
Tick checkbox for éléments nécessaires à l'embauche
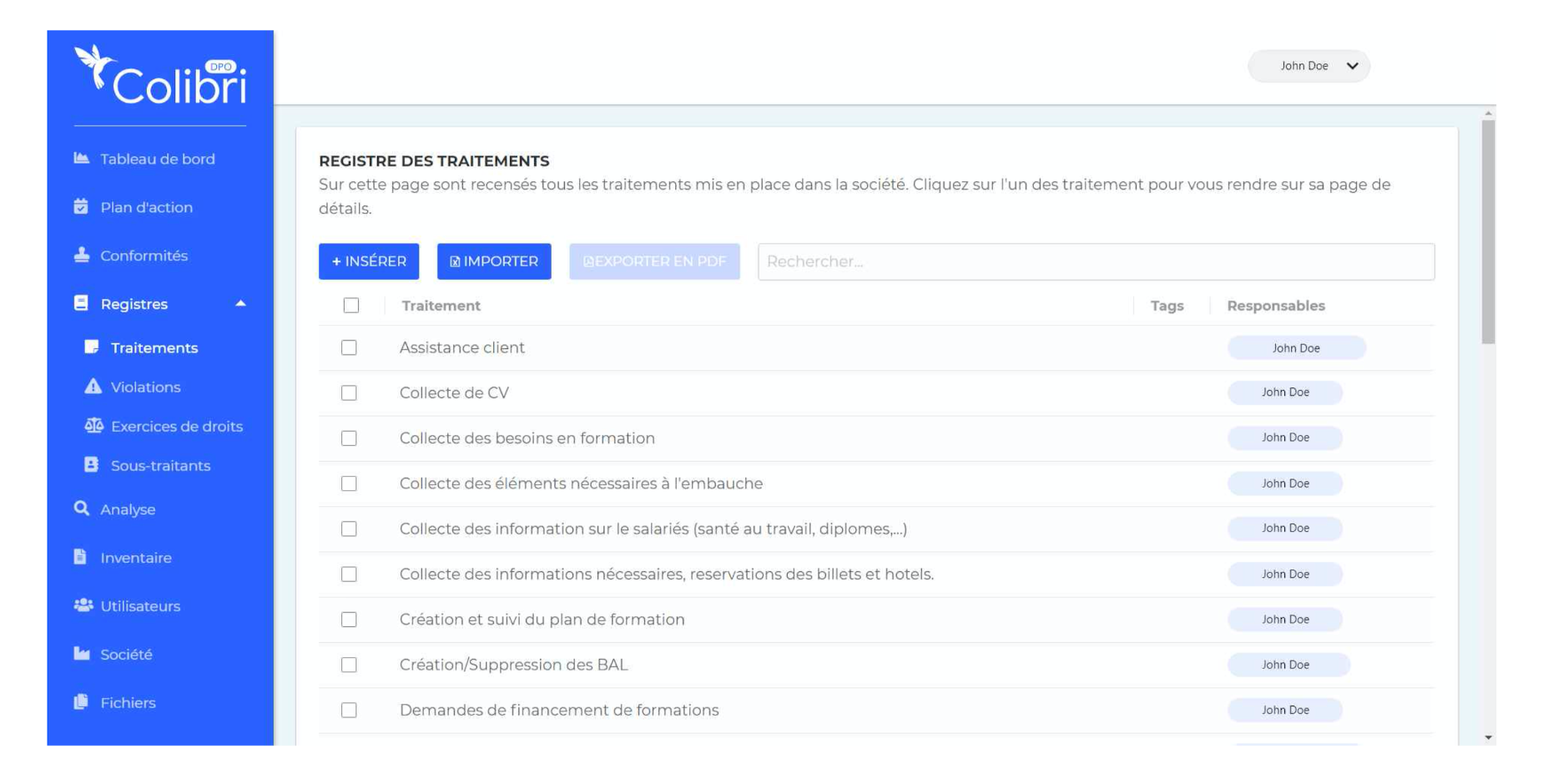click(x=349, y=483)
